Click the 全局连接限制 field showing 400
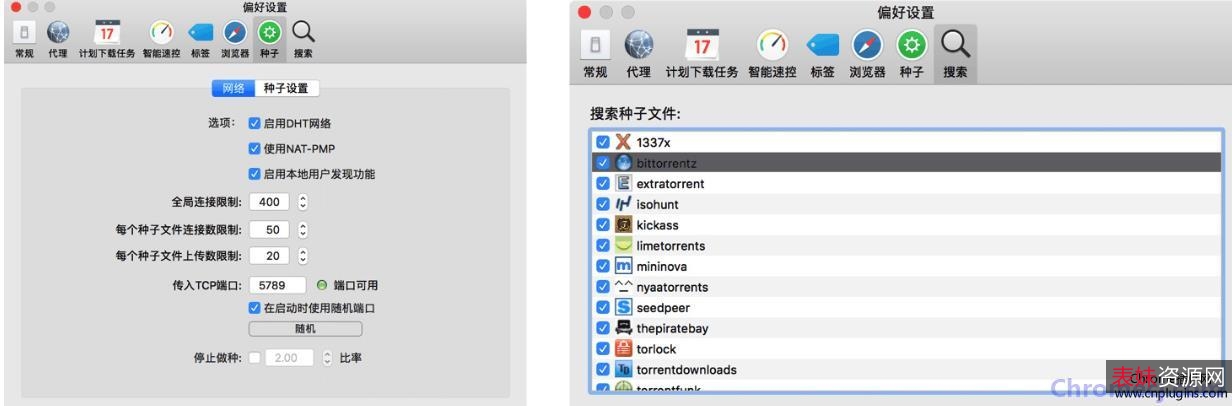 click(x=269, y=202)
